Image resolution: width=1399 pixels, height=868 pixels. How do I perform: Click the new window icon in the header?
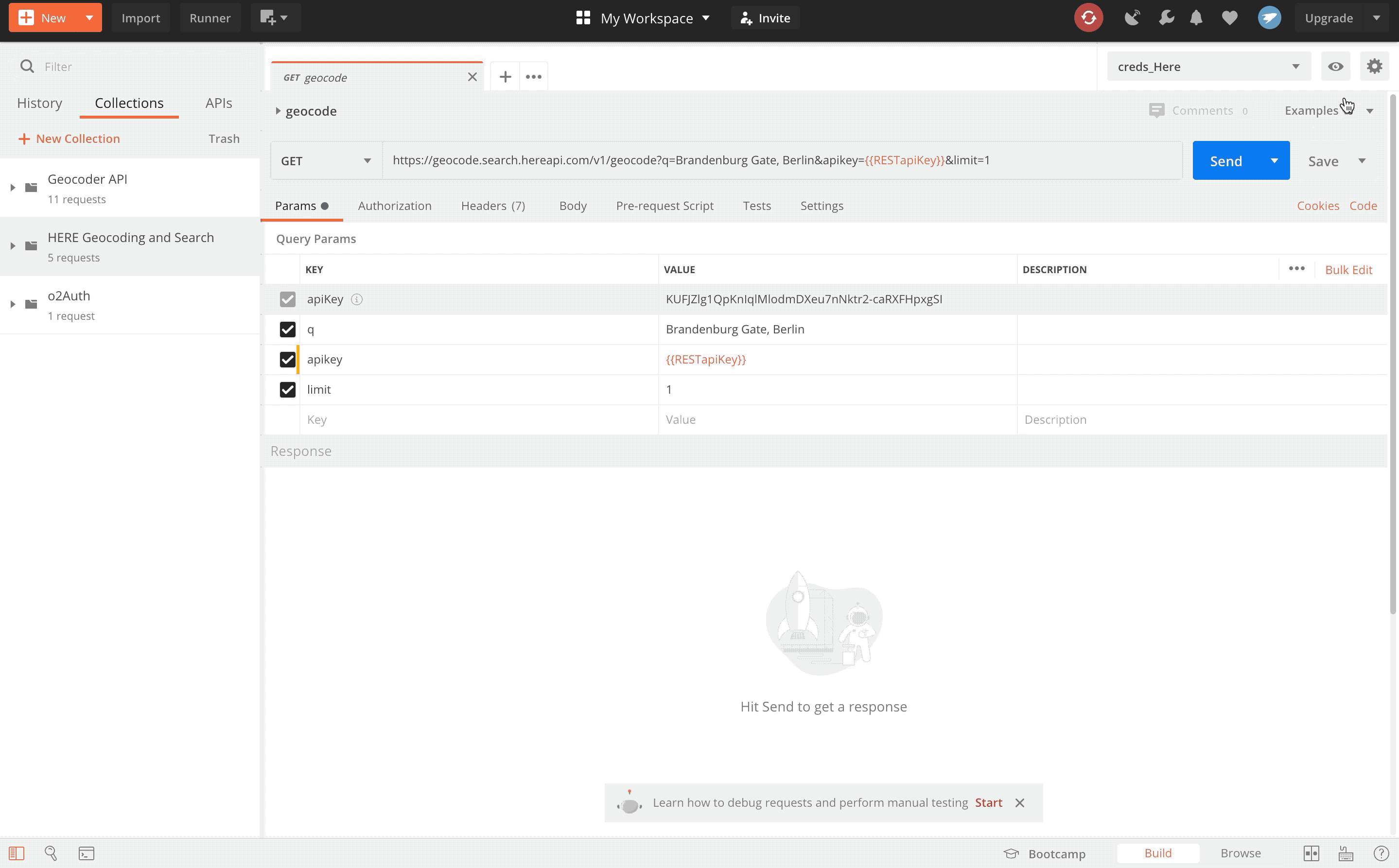point(273,18)
